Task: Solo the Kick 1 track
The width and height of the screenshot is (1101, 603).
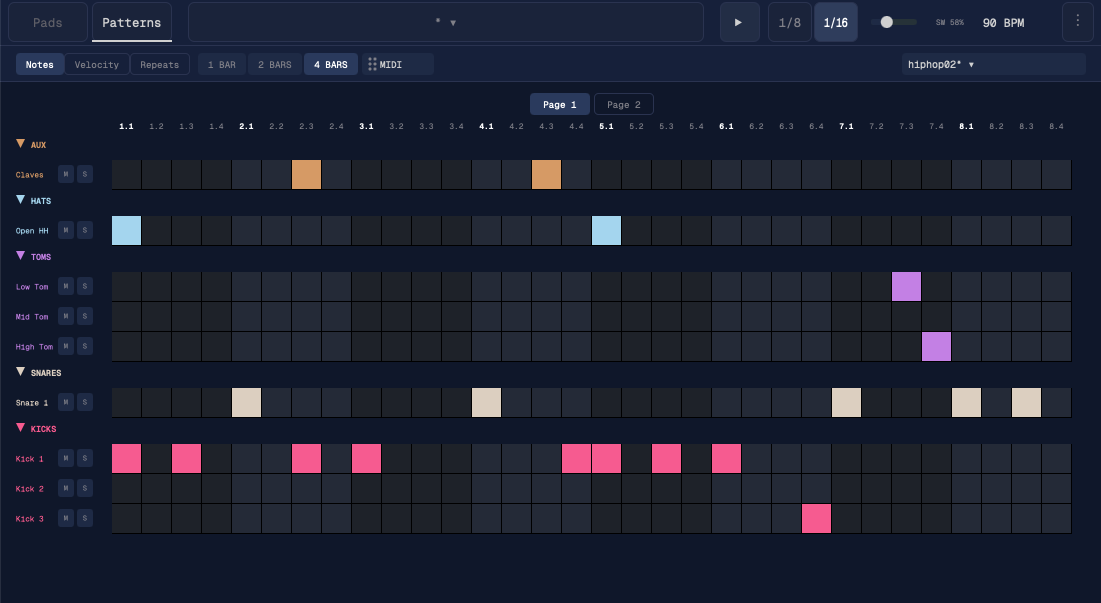Action: point(85,458)
